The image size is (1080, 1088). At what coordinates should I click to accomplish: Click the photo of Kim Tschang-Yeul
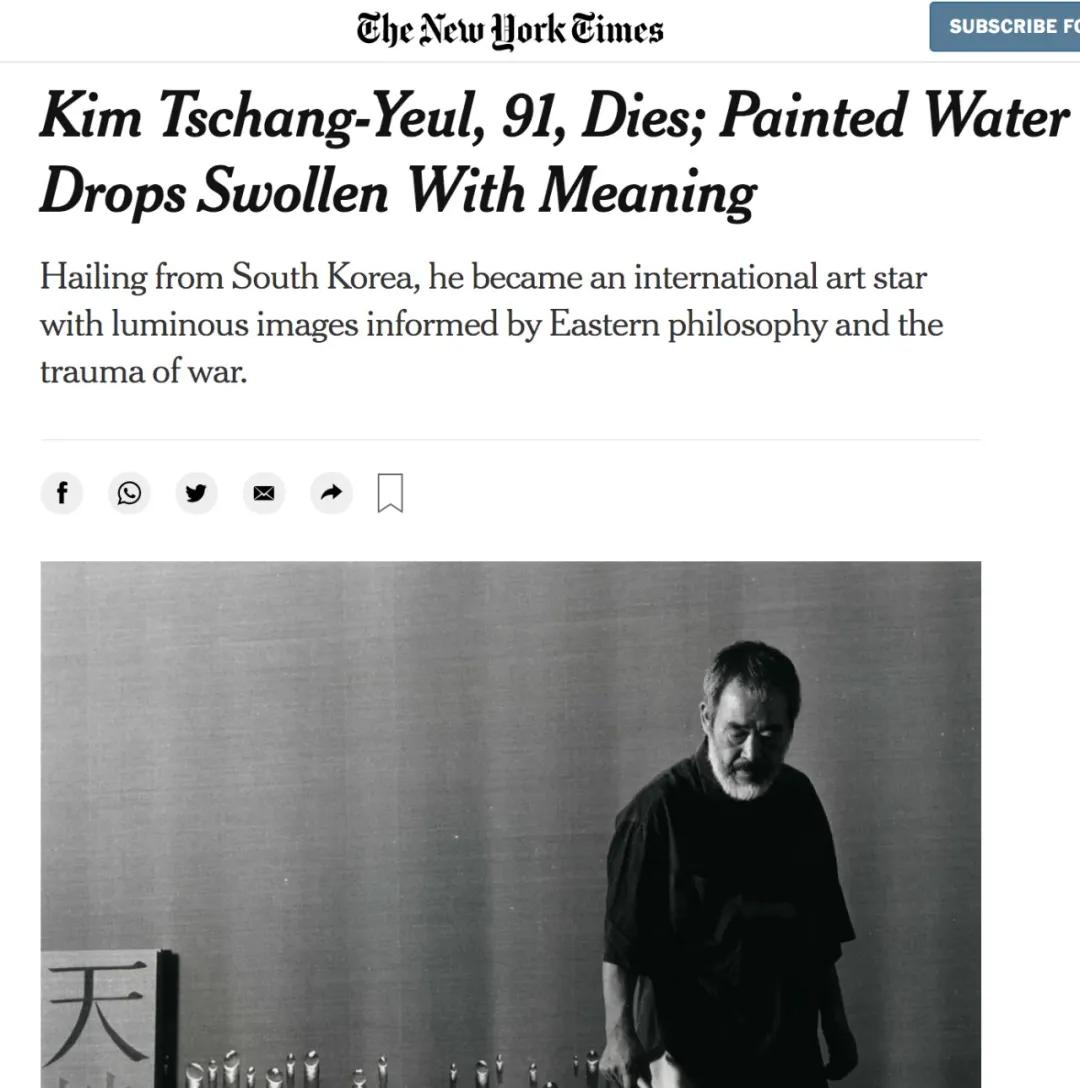[510, 820]
